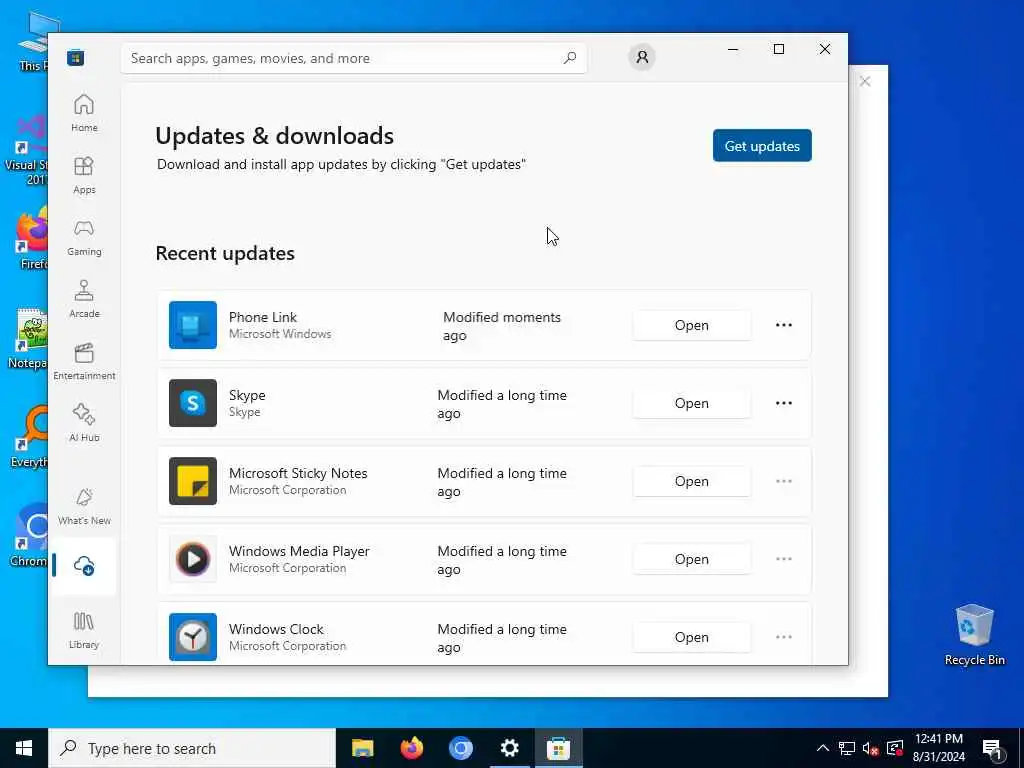Click the Windows Clock name

coord(276,629)
